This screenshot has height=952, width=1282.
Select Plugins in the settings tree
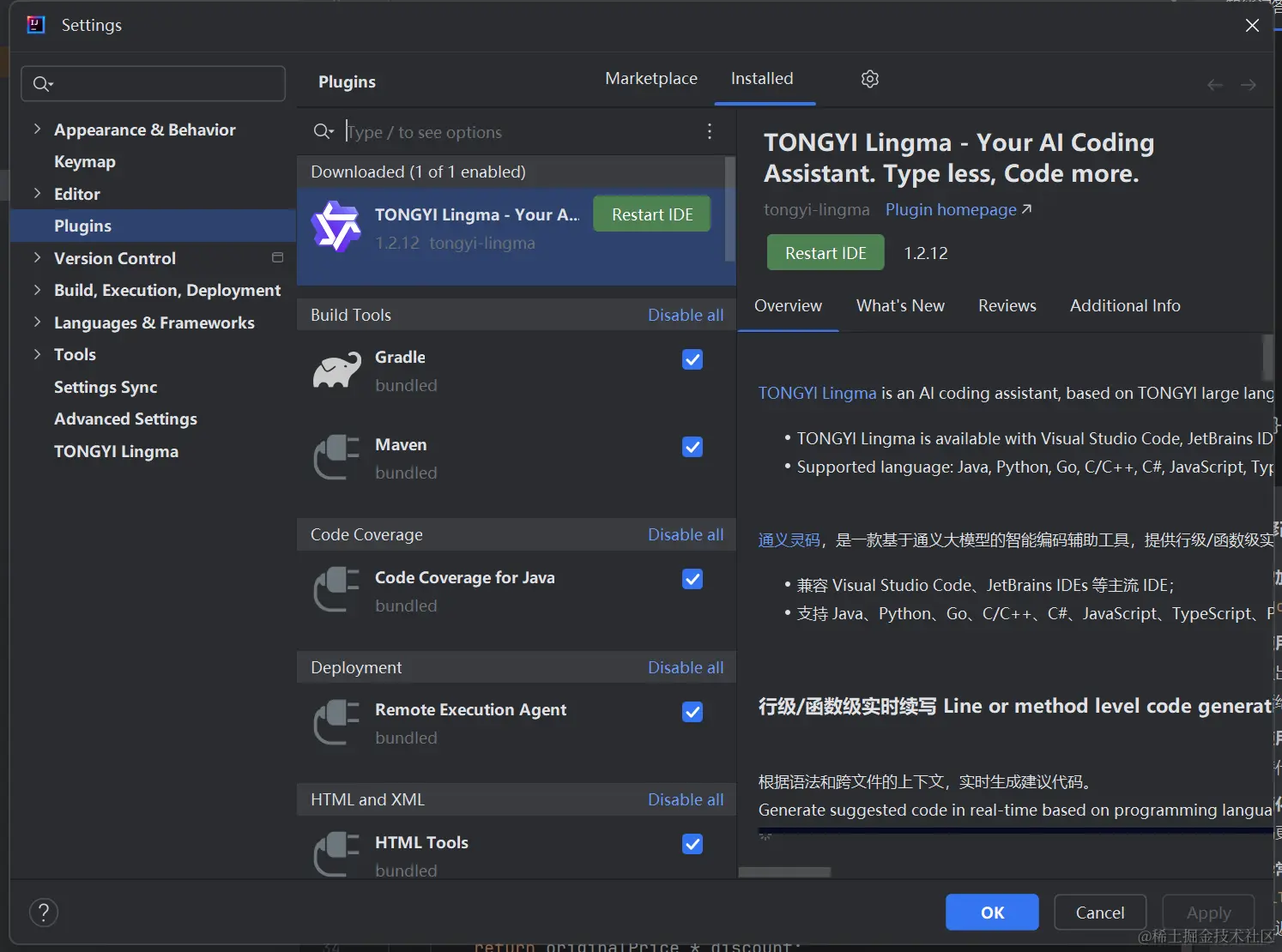(153, 226)
